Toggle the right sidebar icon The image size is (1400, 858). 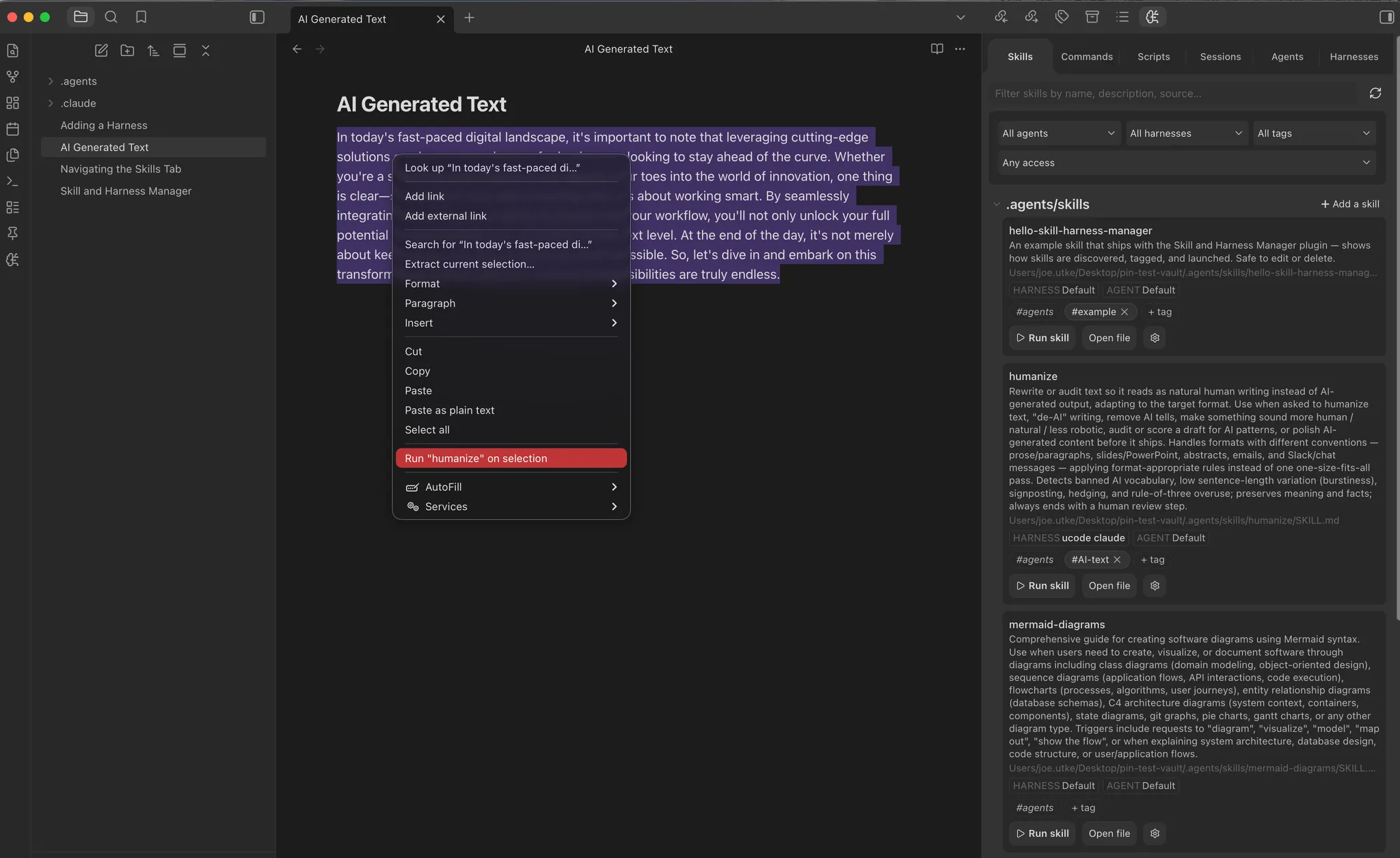tap(1386, 17)
